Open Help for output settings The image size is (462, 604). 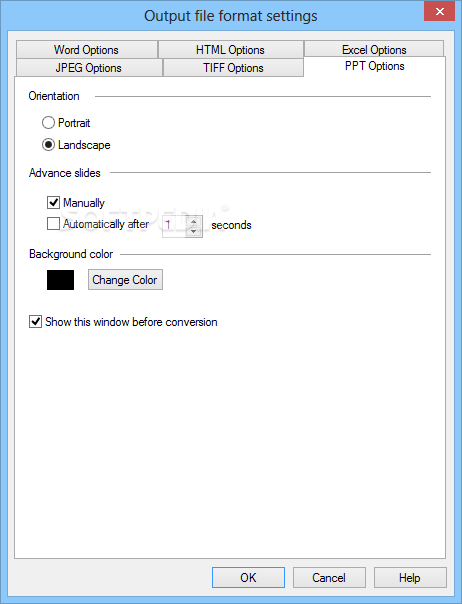coord(410,577)
